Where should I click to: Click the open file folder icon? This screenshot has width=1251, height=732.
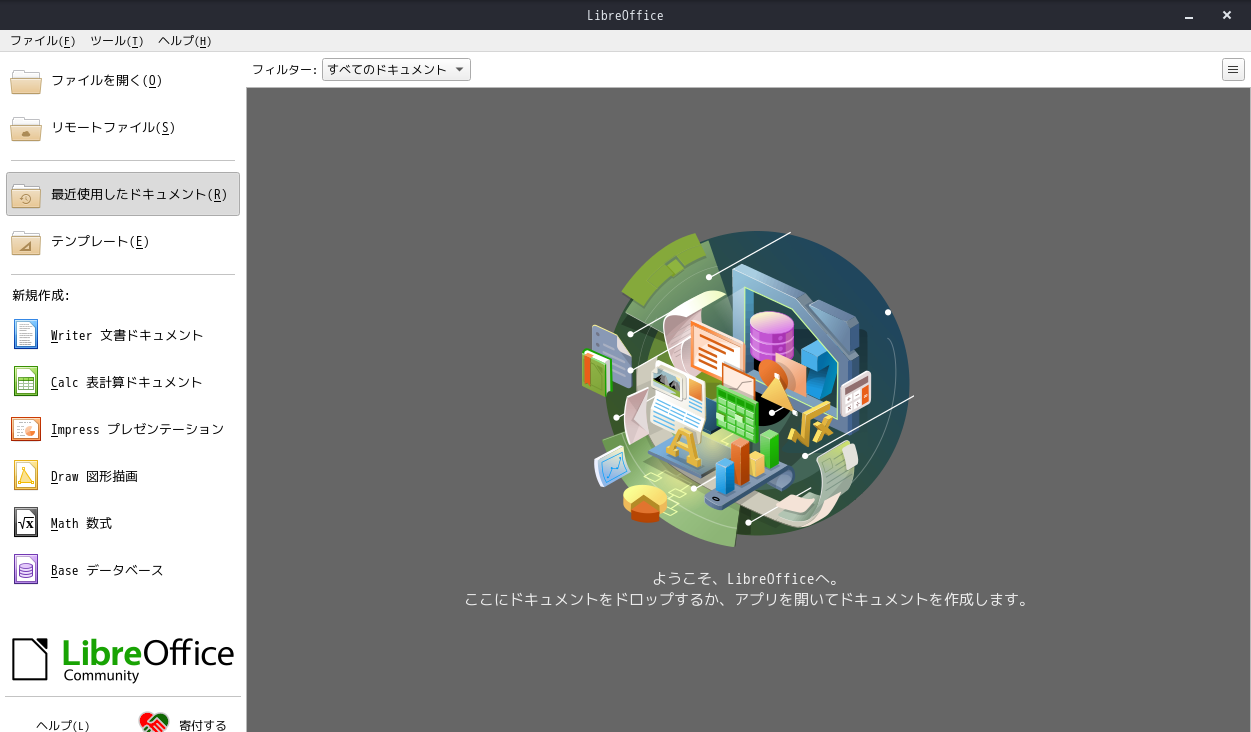25,81
